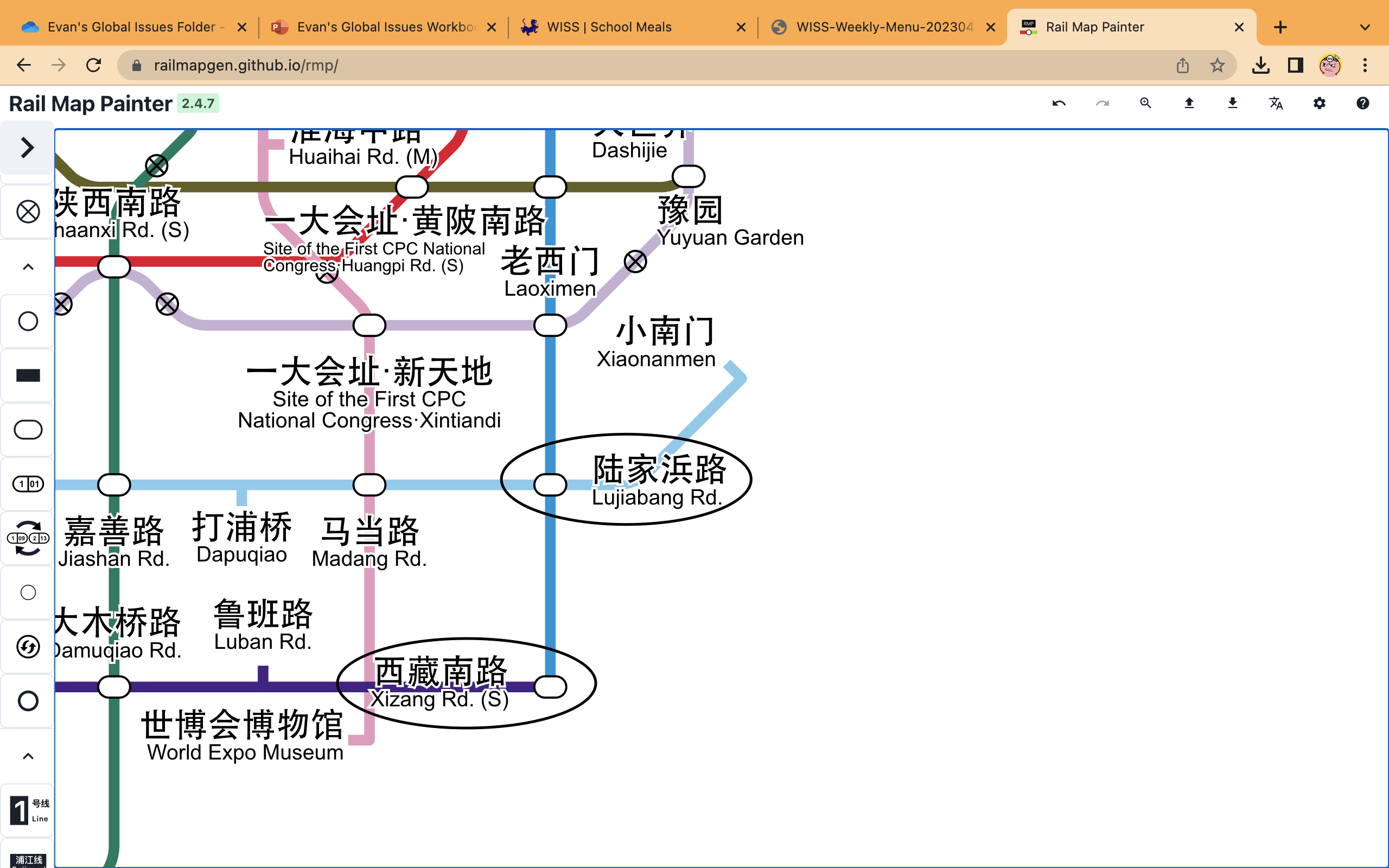
Task: Download the exported map
Action: point(1232,103)
